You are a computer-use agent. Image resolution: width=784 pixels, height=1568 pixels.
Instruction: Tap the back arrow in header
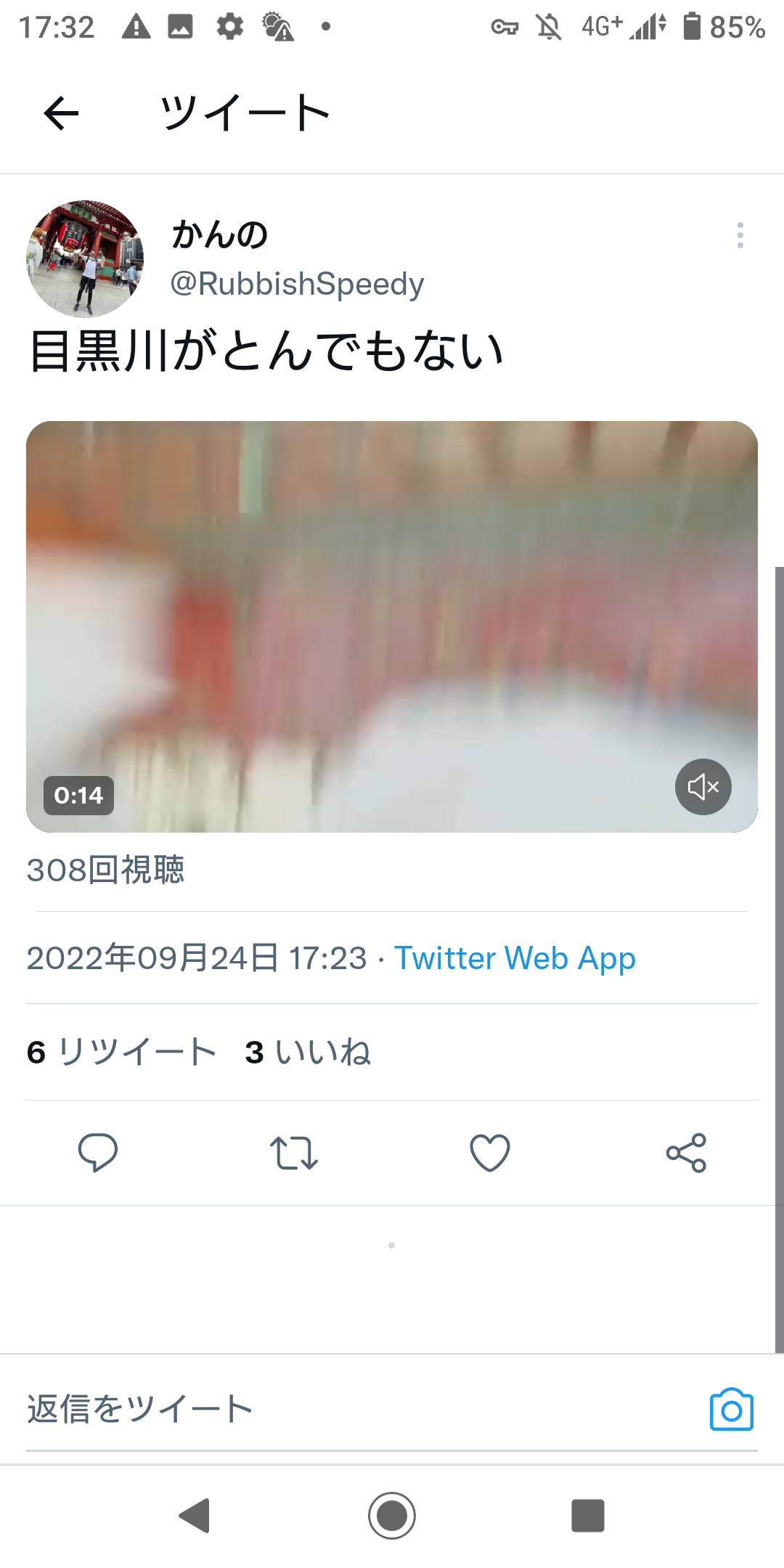[x=61, y=113]
